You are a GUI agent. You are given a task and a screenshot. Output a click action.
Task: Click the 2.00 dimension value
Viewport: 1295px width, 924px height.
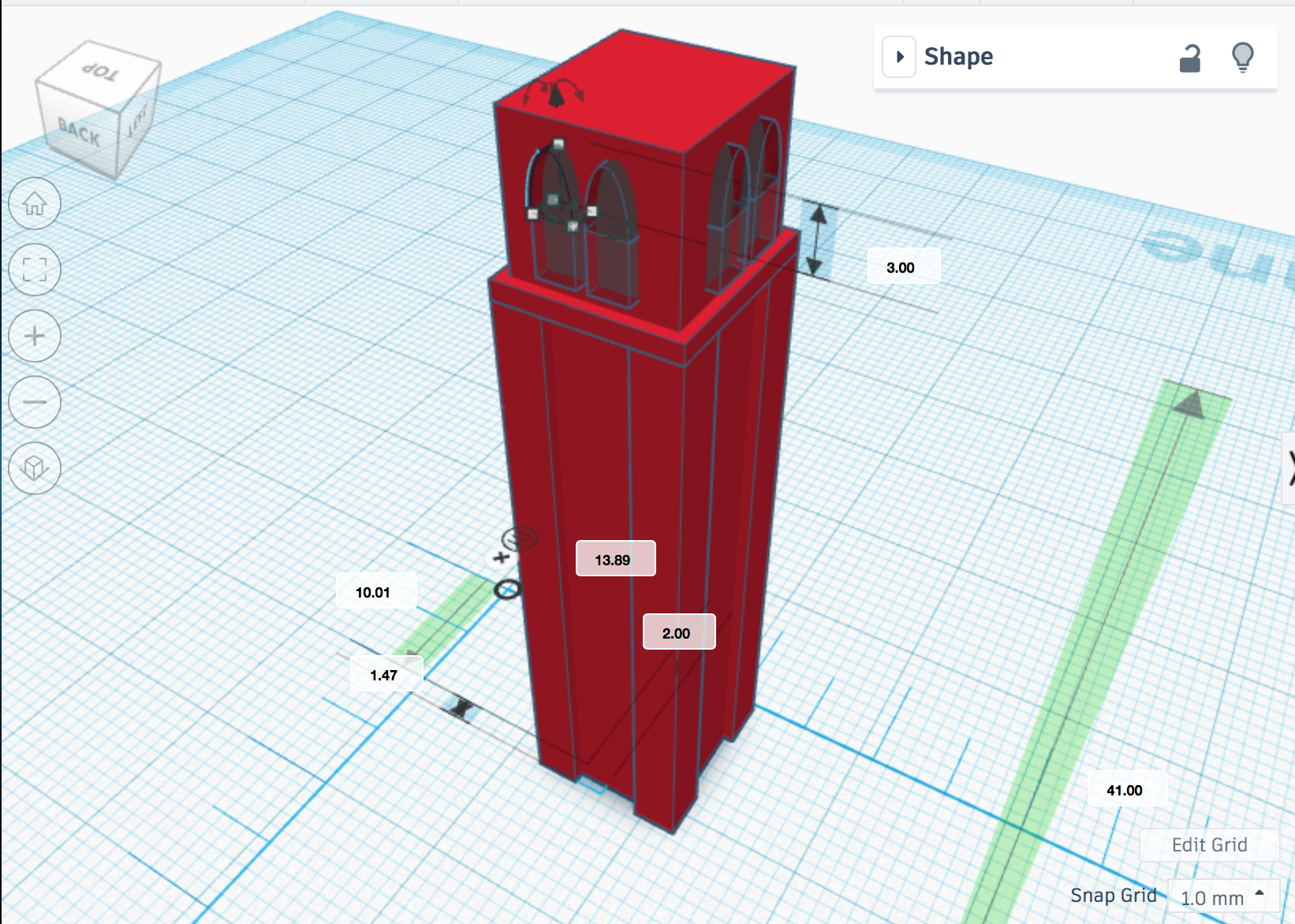tap(679, 632)
